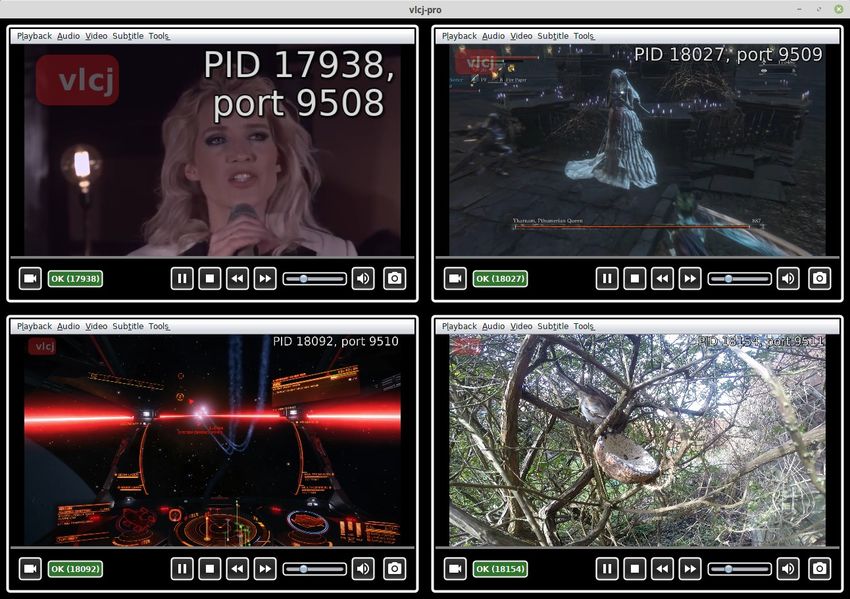Click the slider beside the speaker in PID 18092 player
850x599 pixels.
(x=314, y=569)
